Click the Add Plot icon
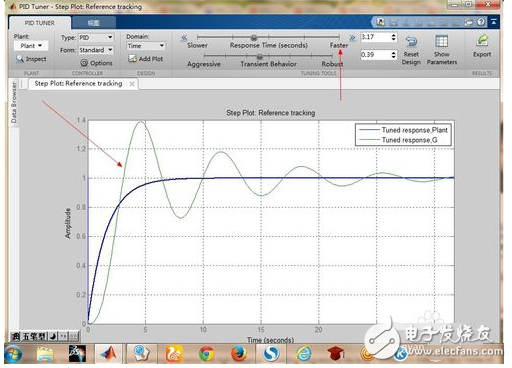This screenshot has width=512, height=368. (x=132, y=59)
